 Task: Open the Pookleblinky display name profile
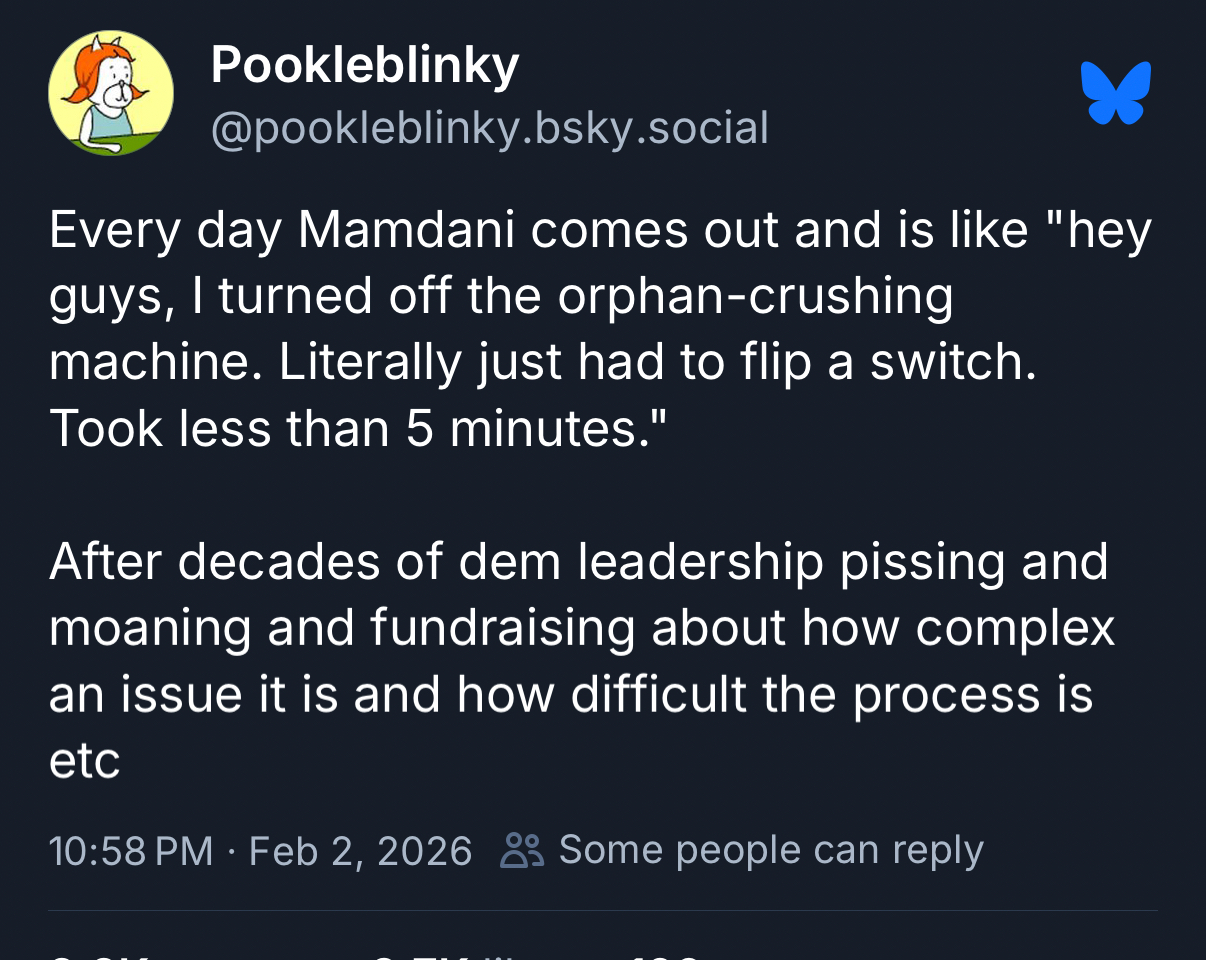(365, 66)
